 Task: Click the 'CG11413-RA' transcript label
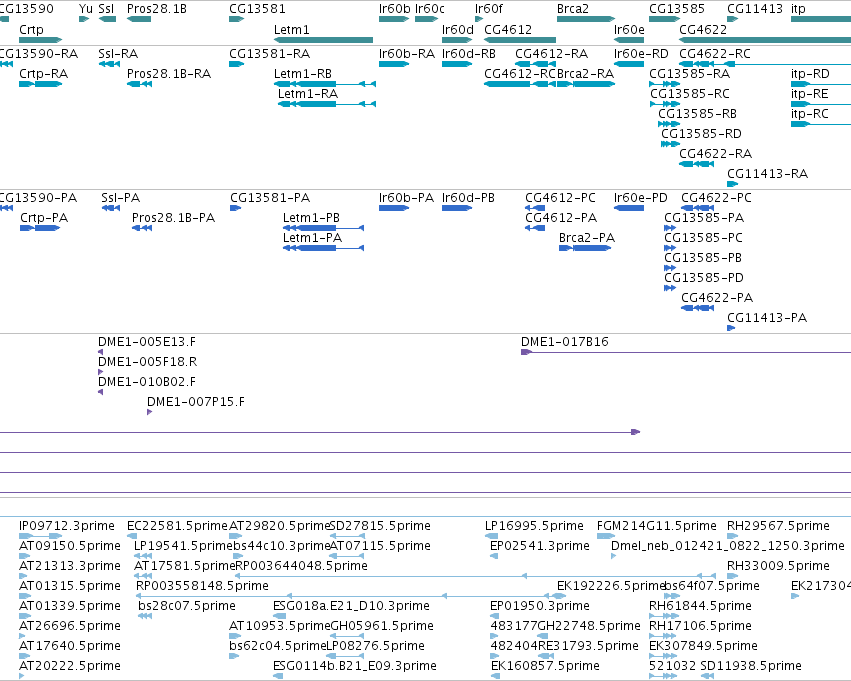[767, 174]
